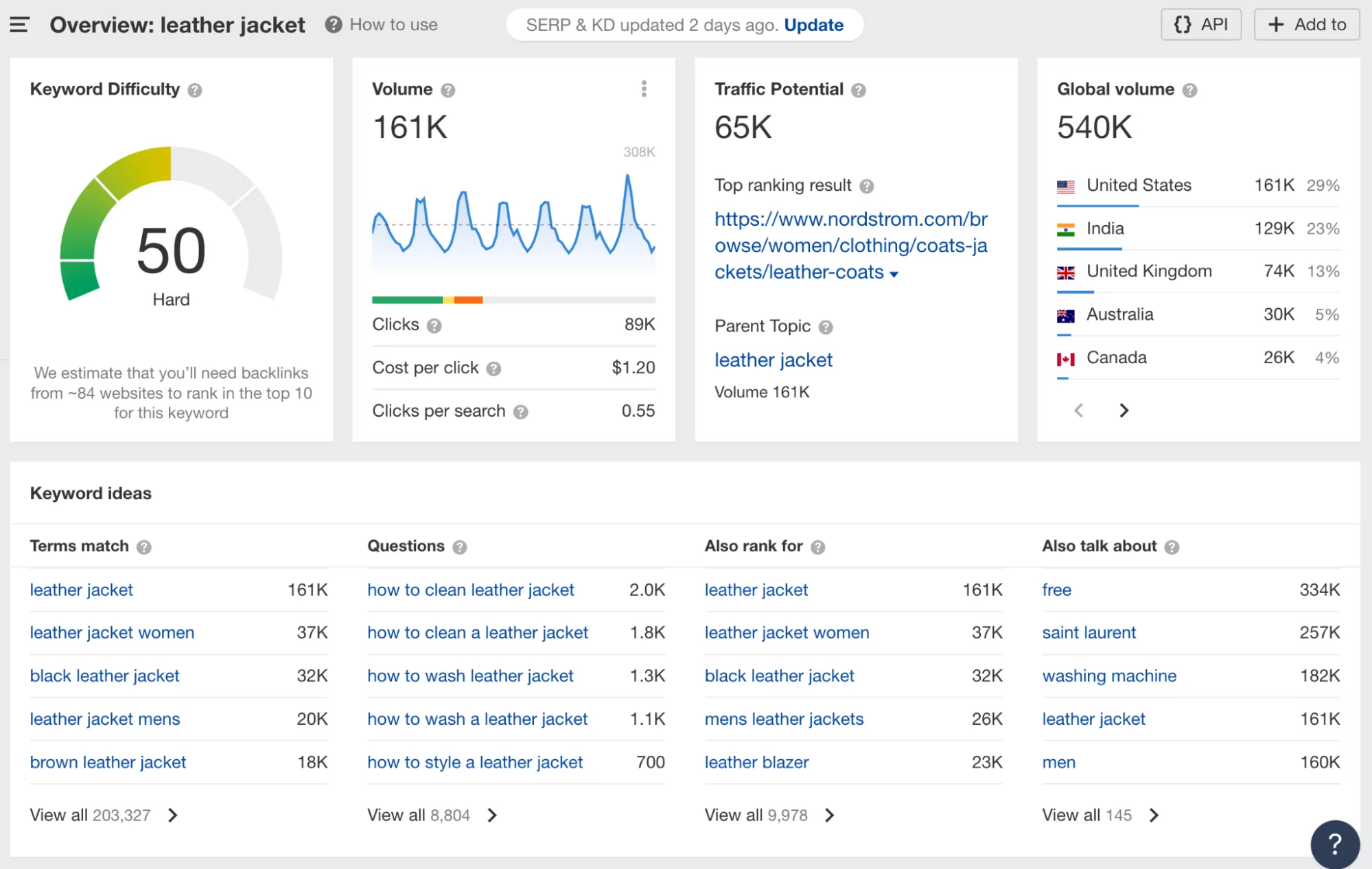The height and width of the screenshot is (869, 1372).
Task: Click the API button
Action: tap(1200, 24)
